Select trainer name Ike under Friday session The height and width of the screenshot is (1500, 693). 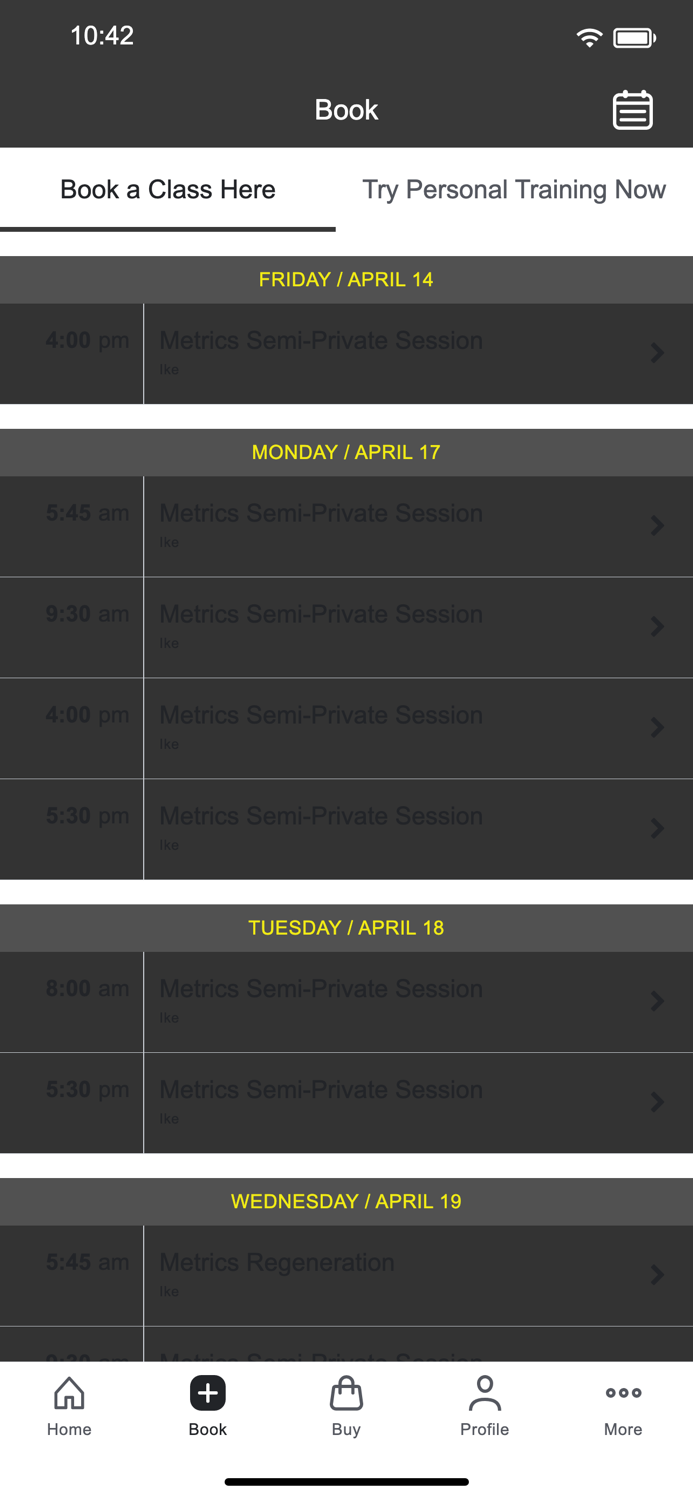[170, 369]
